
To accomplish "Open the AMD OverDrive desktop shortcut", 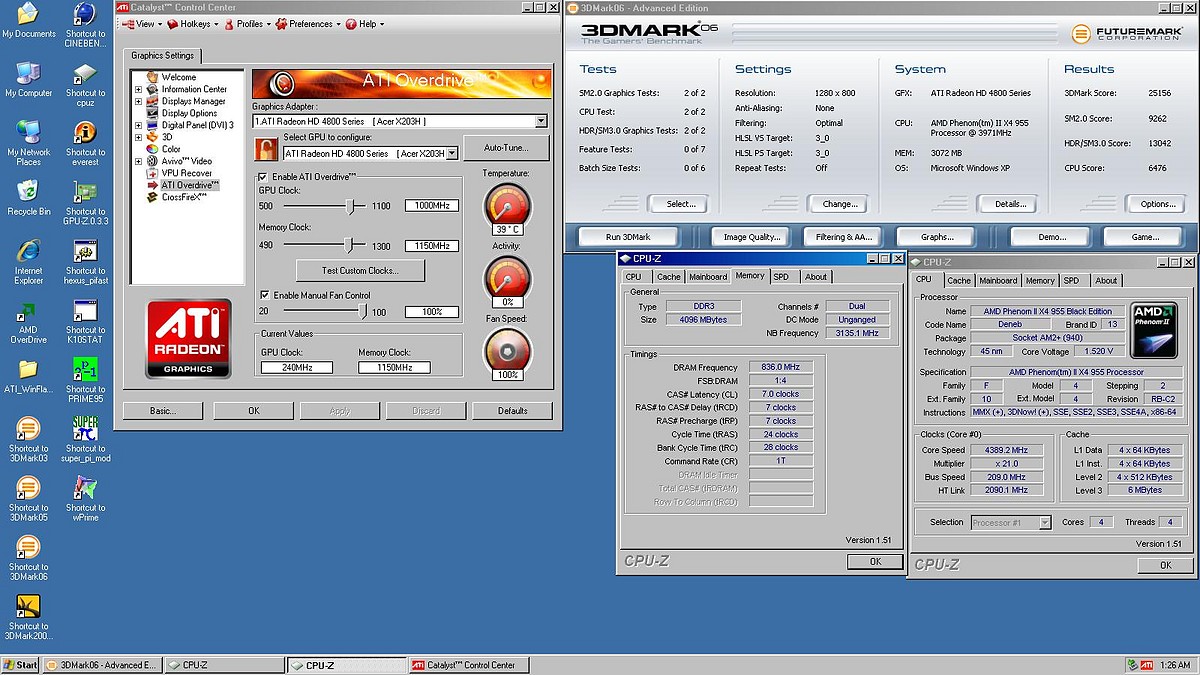I will pos(28,312).
